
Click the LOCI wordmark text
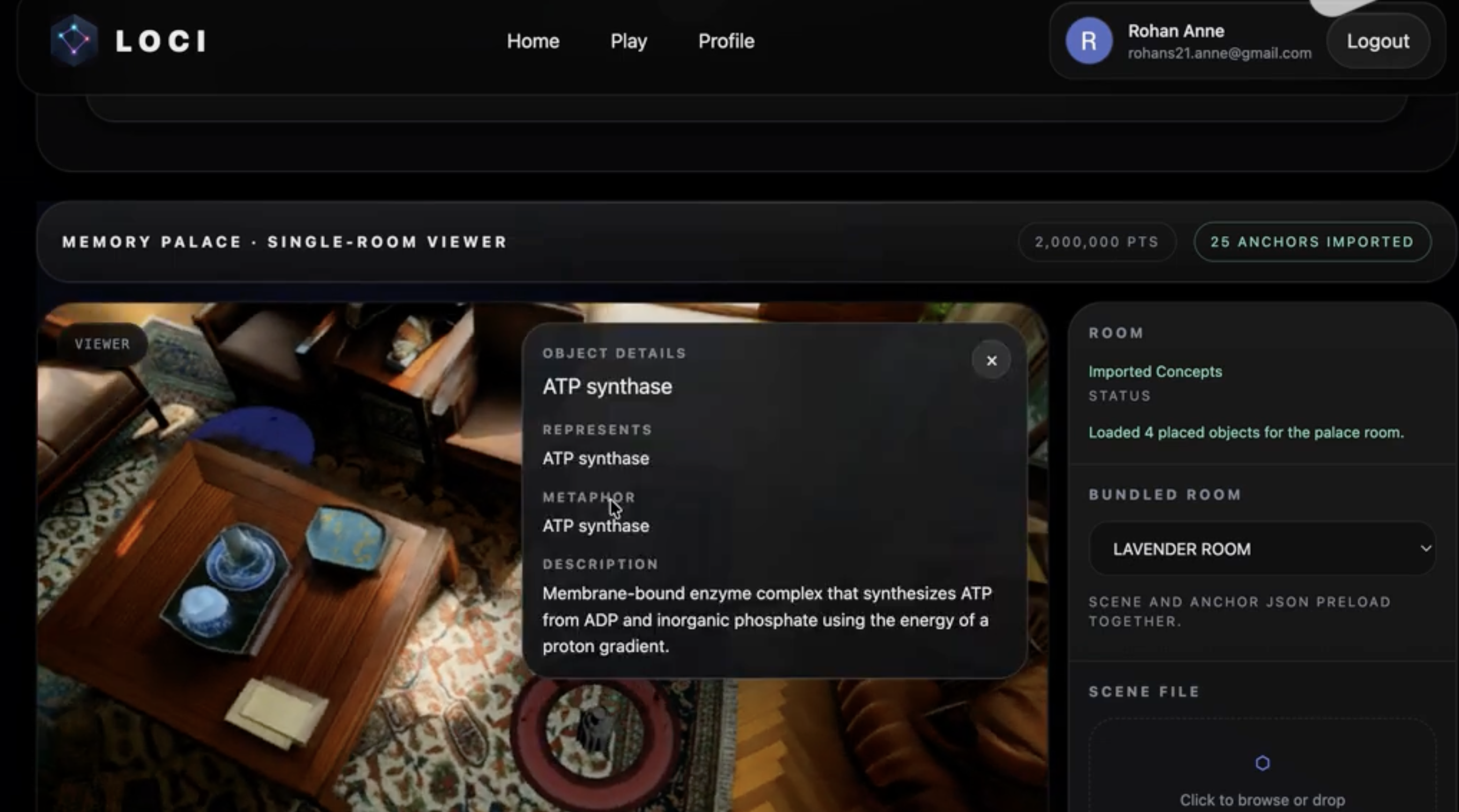pyautogui.click(x=161, y=41)
